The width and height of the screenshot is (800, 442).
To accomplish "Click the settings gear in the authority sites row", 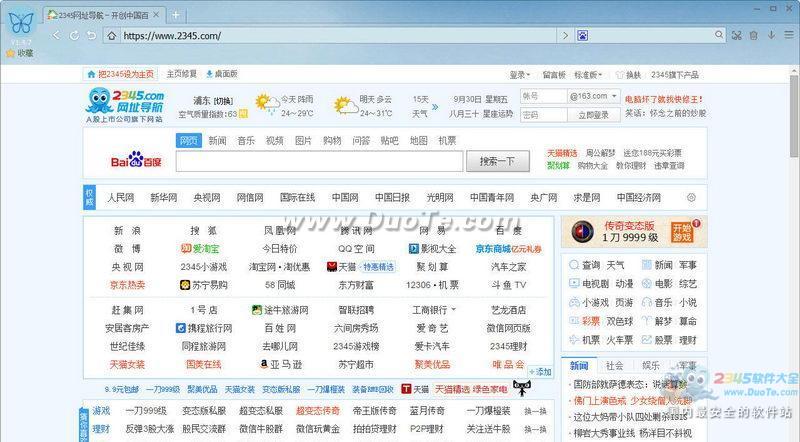I will (x=691, y=198).
